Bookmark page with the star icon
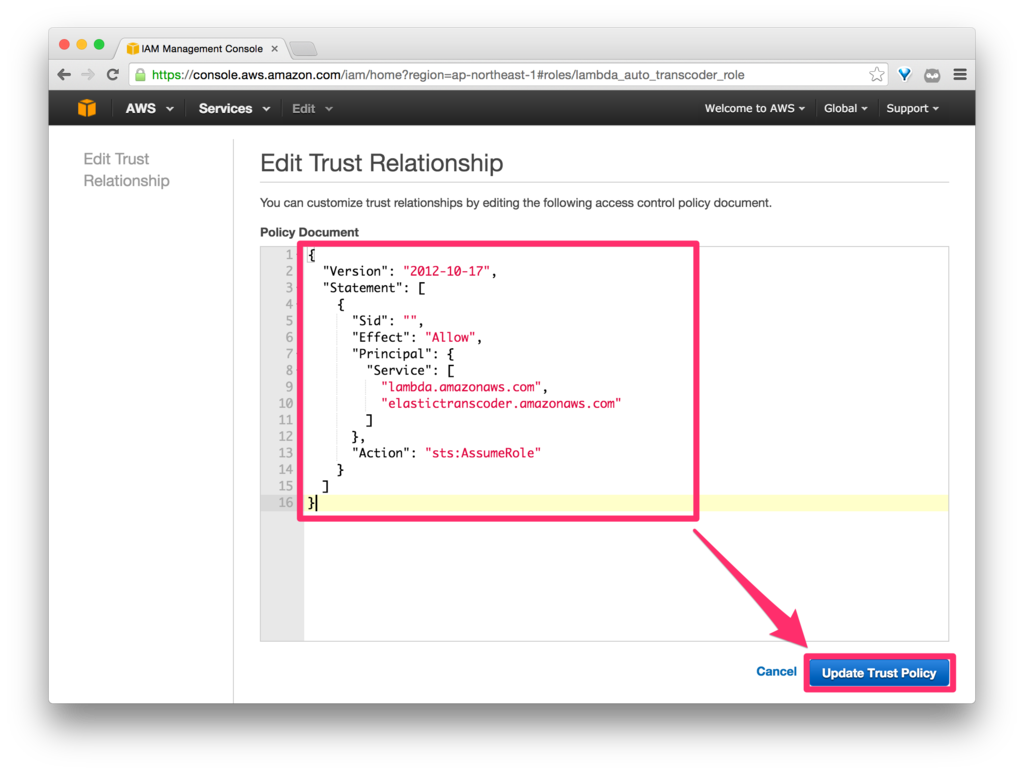This screenshot has height=773, width=1024. (x=876, y=74)
